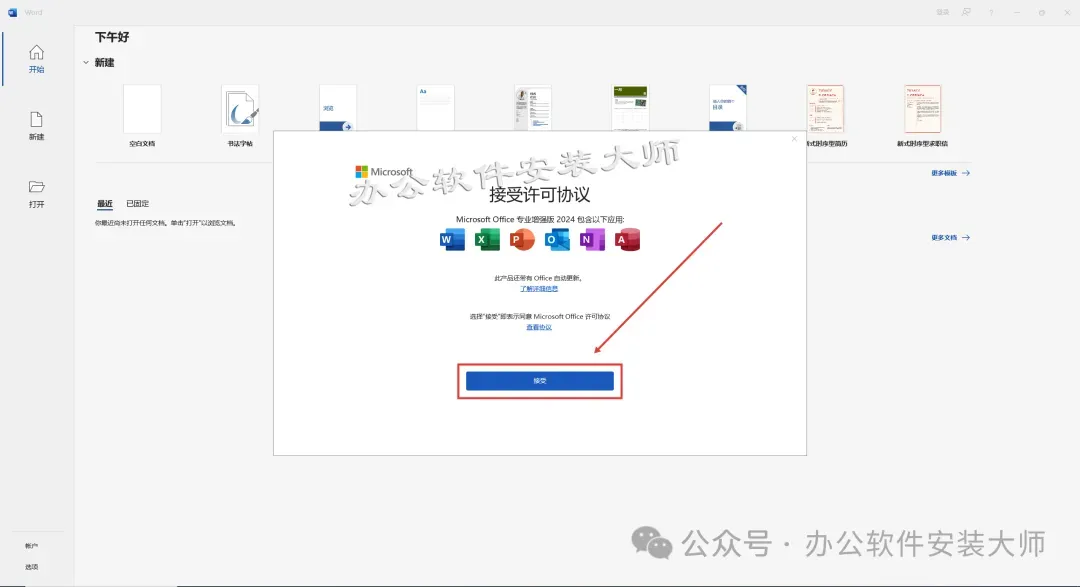Viewport: 1080px width, 587px height.
Task: Open the 查看协议 link in the dialog
Action: [x=539, y=327]
